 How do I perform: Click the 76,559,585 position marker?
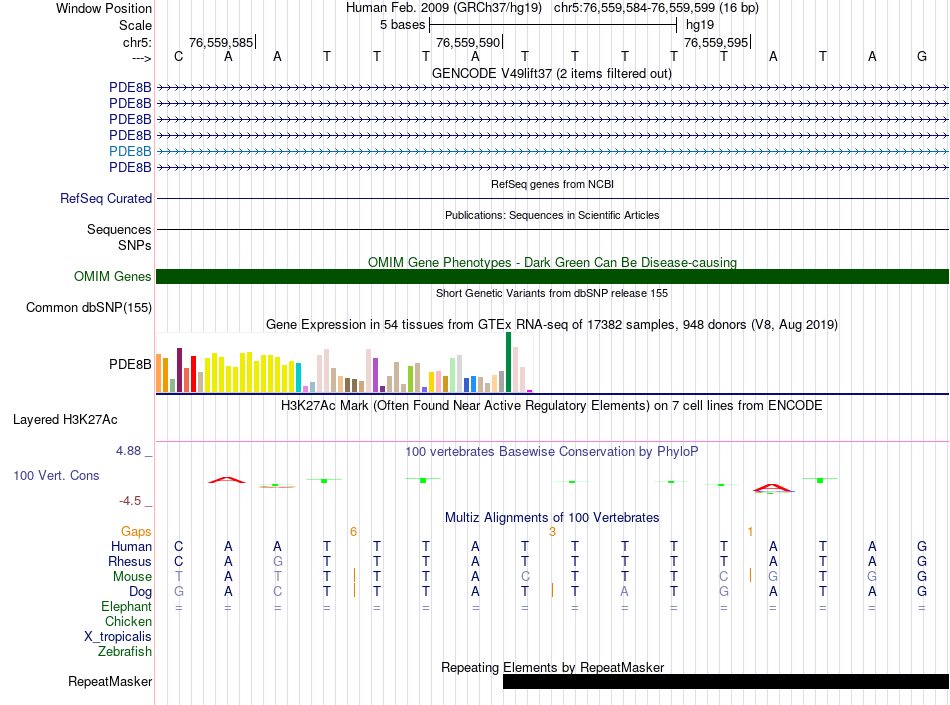pos(221,42)
